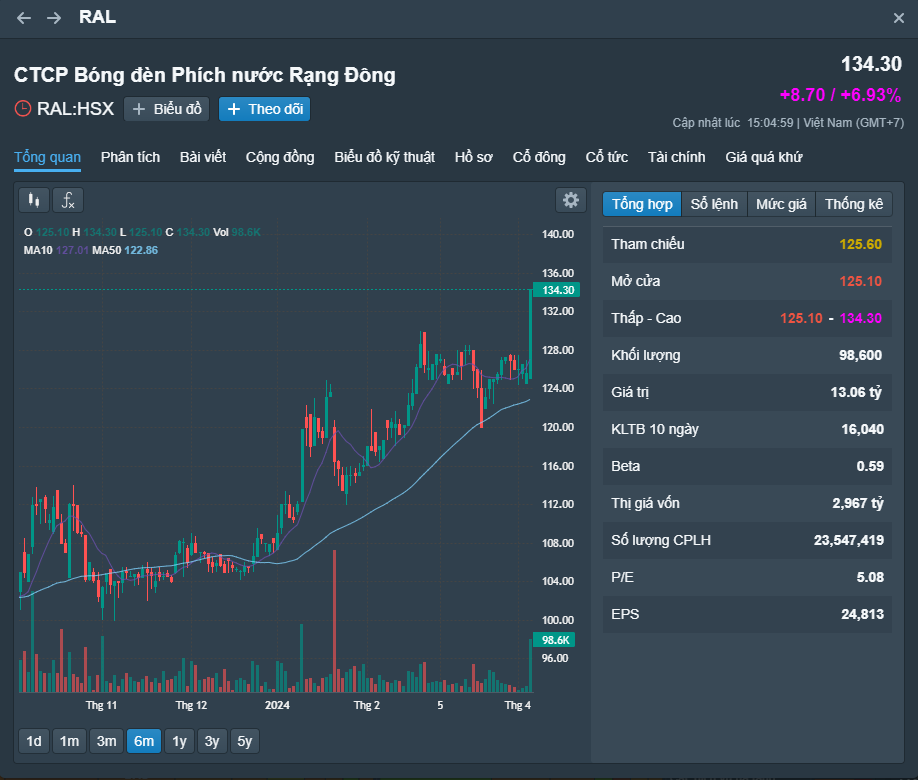This screenshot has height=780, width=918.
Task: Switch to the Phân tích tab
Action: [130, 157]
